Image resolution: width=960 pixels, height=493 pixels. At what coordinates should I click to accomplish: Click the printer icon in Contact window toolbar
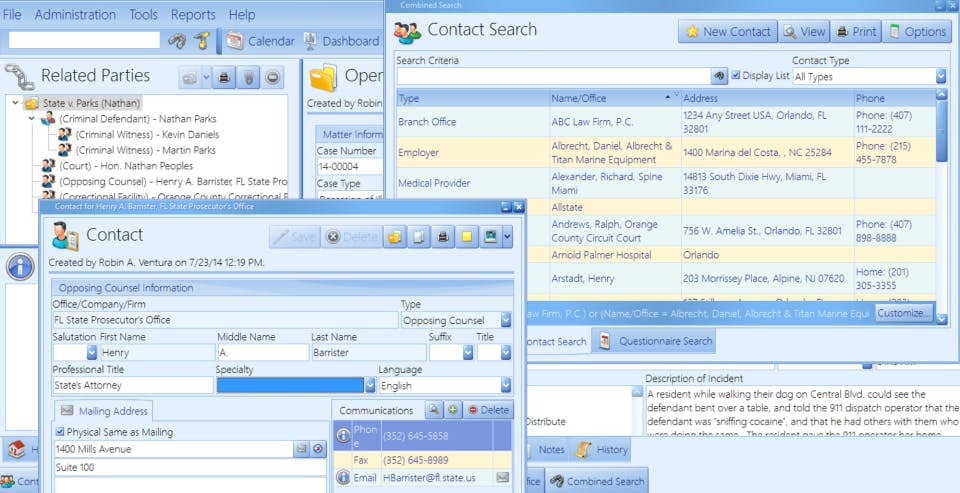(x=443, y=237)
